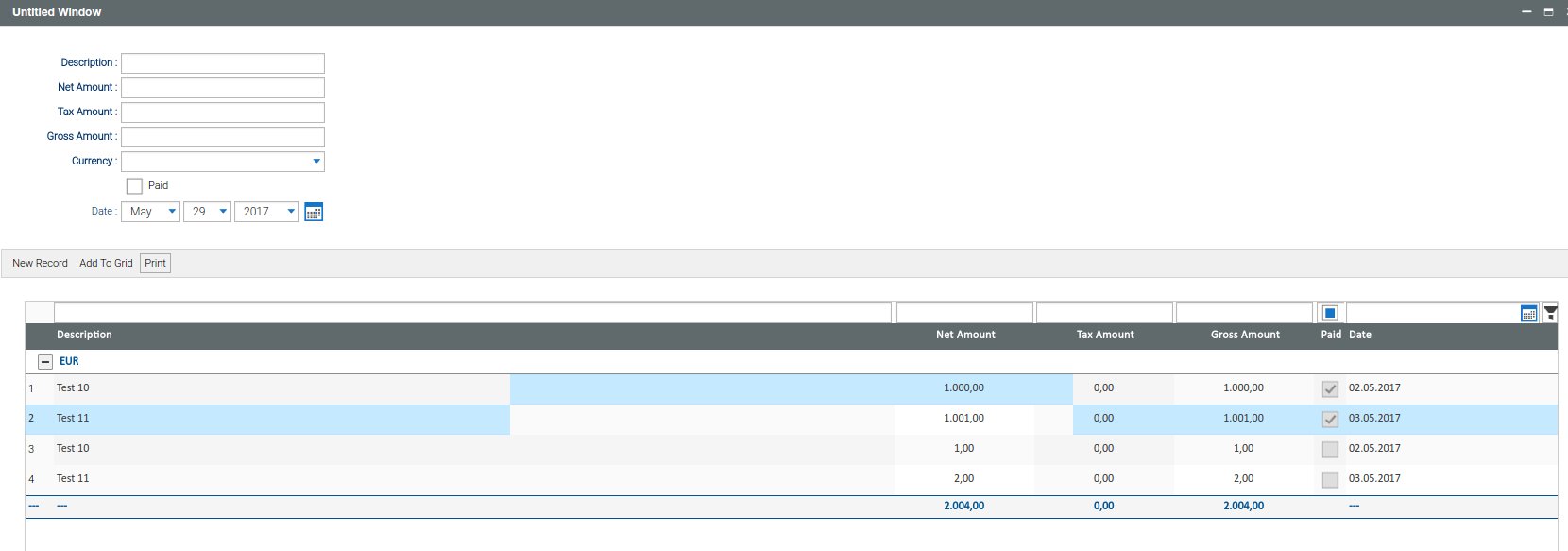Click gross amount 1.001,00 in row 2
Viewport: 1568px width, 551px height.
point(1243,419)
